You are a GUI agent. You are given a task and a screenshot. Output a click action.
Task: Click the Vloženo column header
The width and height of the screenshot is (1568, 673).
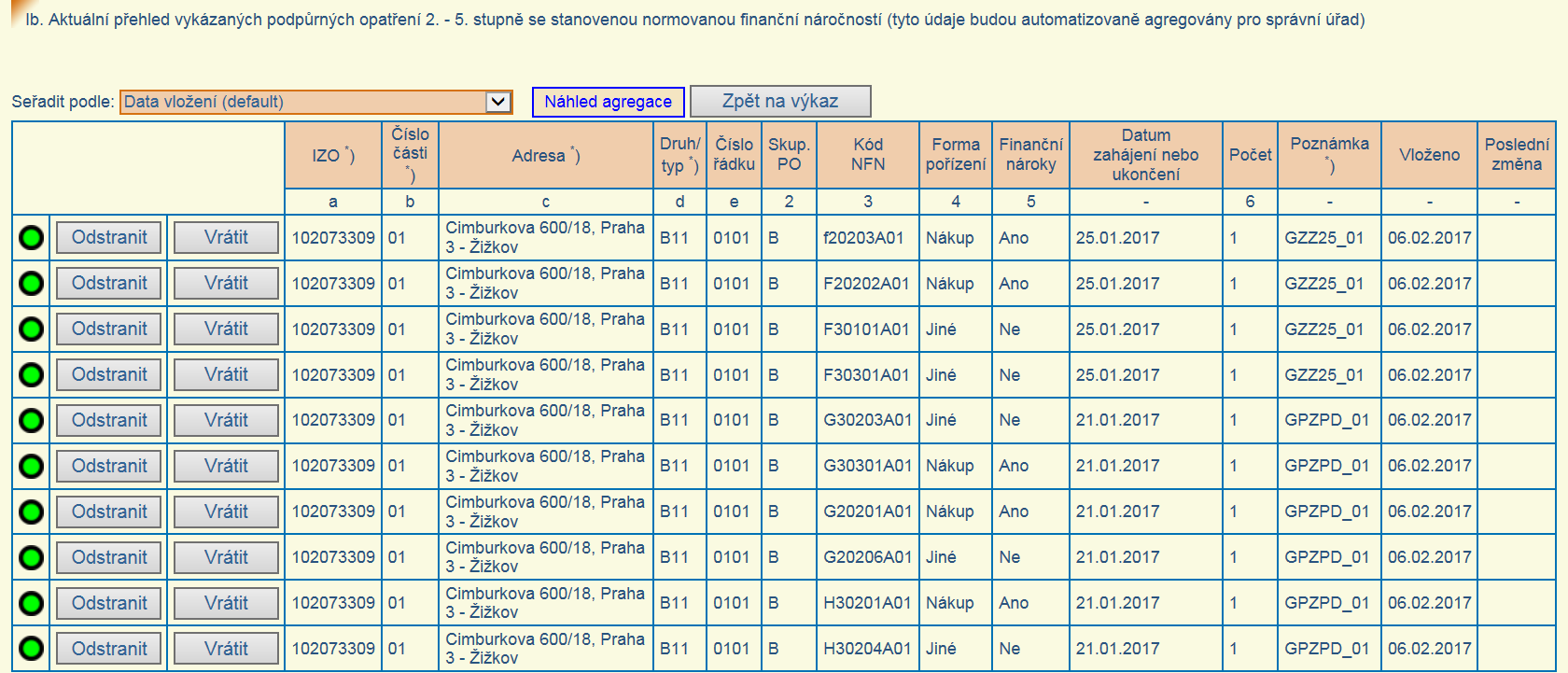(x=1429, y=155)
